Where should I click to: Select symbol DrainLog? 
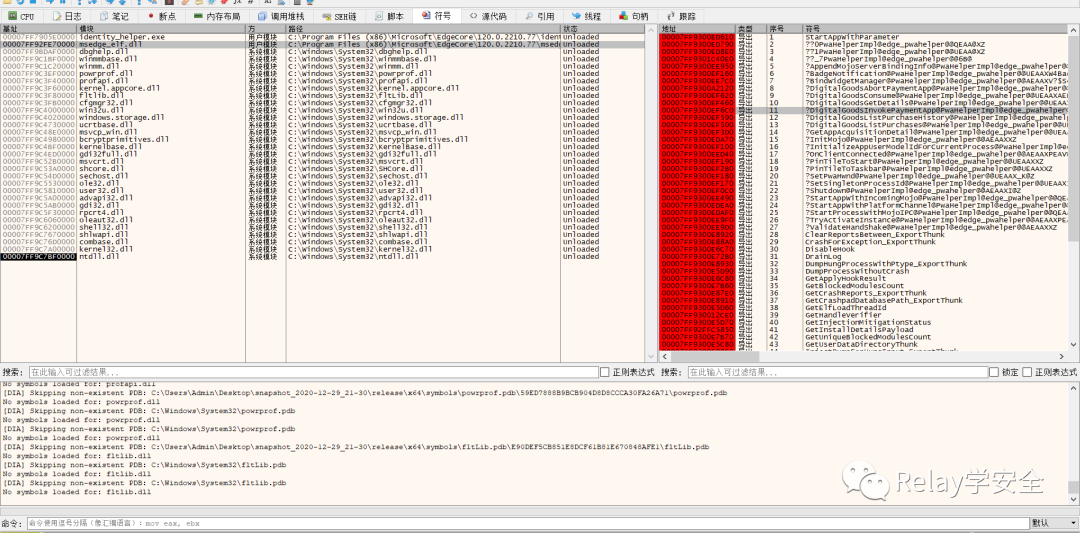tap(822, 257)
